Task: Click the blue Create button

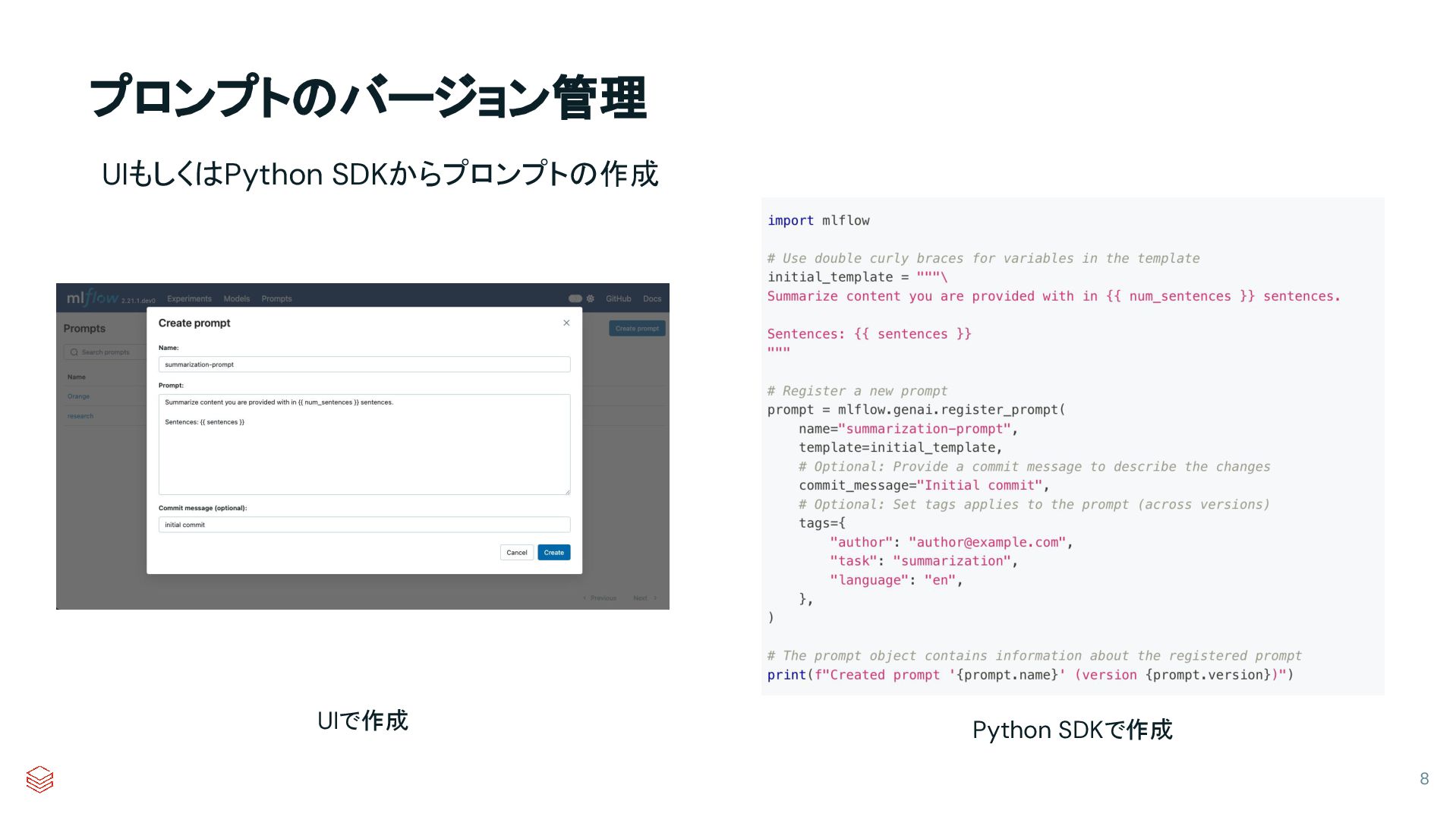Action: (554, 553)
